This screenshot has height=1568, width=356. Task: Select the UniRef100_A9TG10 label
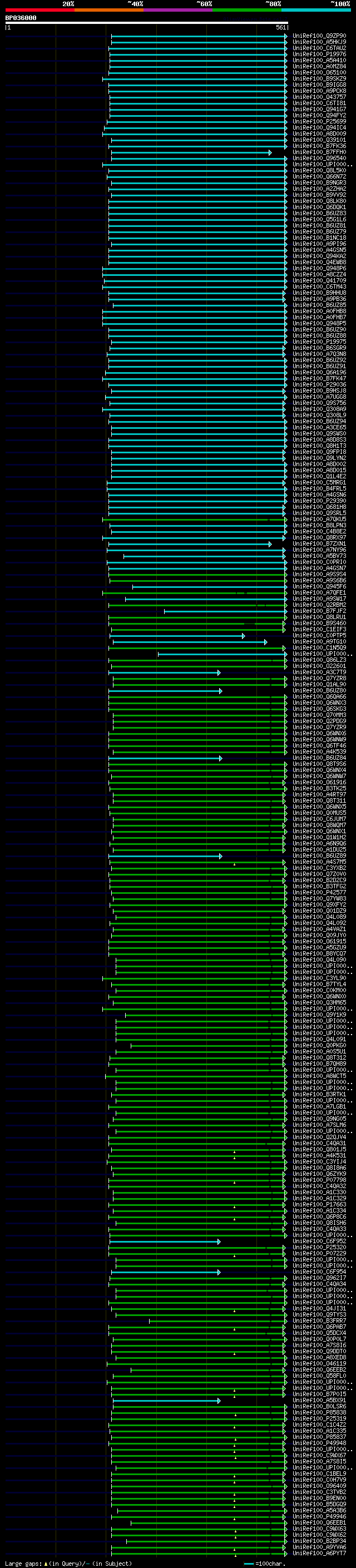pos(319,641)
